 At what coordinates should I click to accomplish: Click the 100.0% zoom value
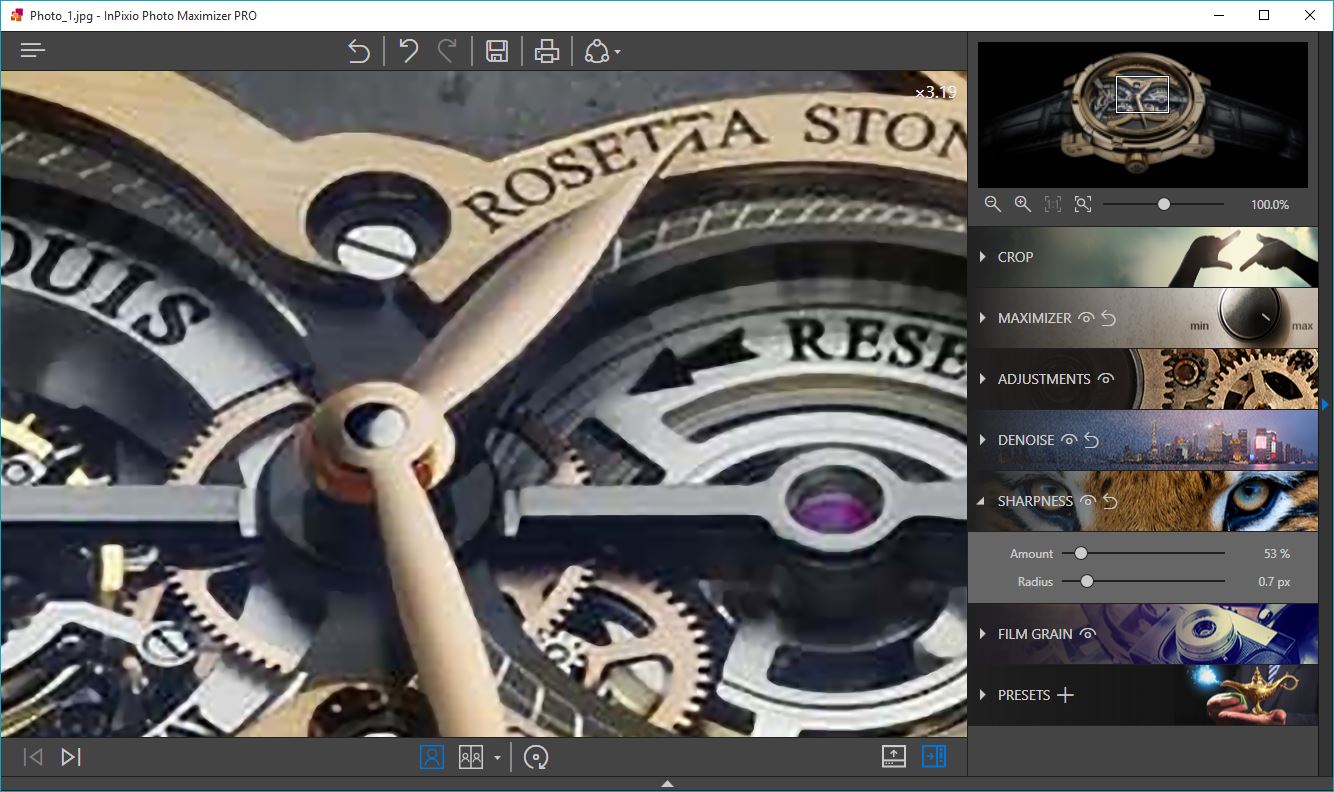pos(1270,204)
